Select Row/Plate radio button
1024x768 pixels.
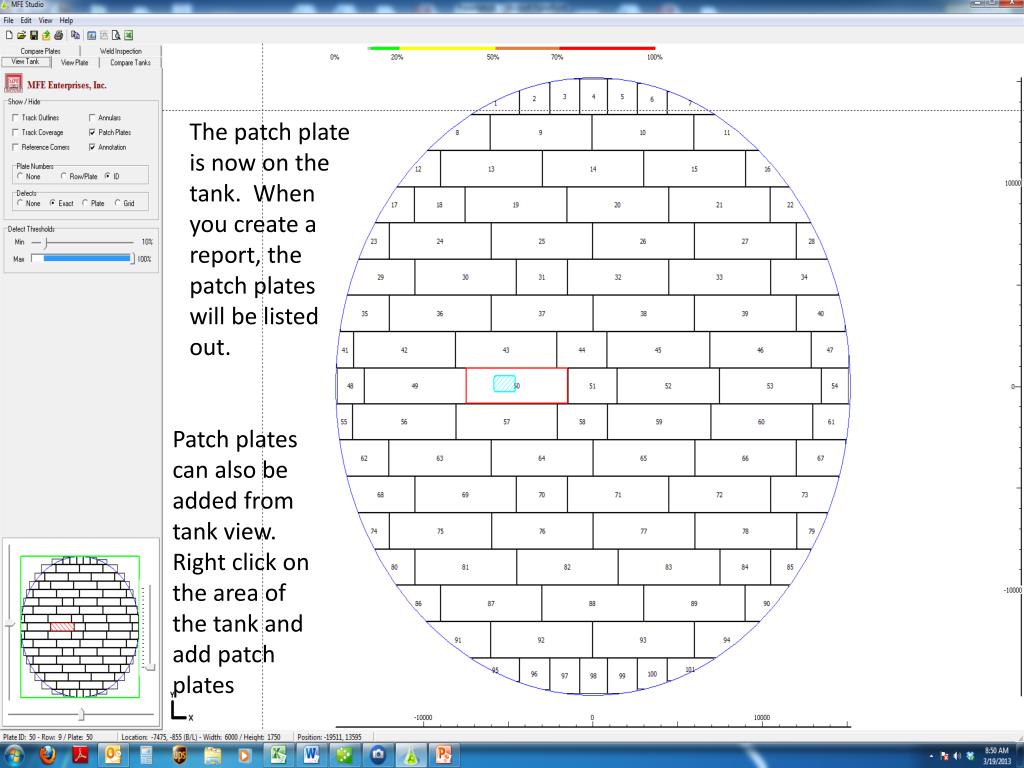pyautogui.click(x=64, y=176)
